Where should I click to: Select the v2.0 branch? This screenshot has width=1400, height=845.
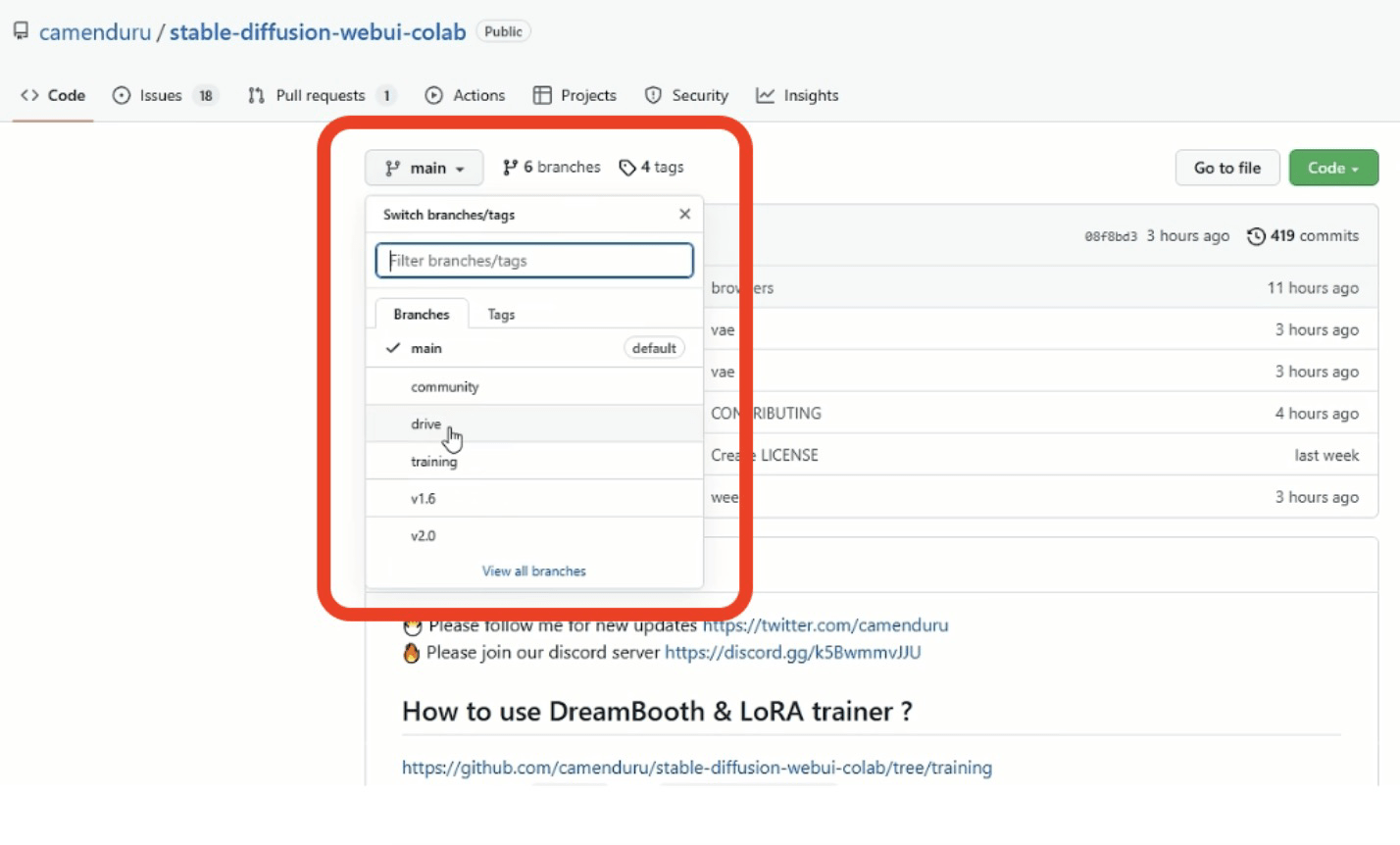[424, 536]
